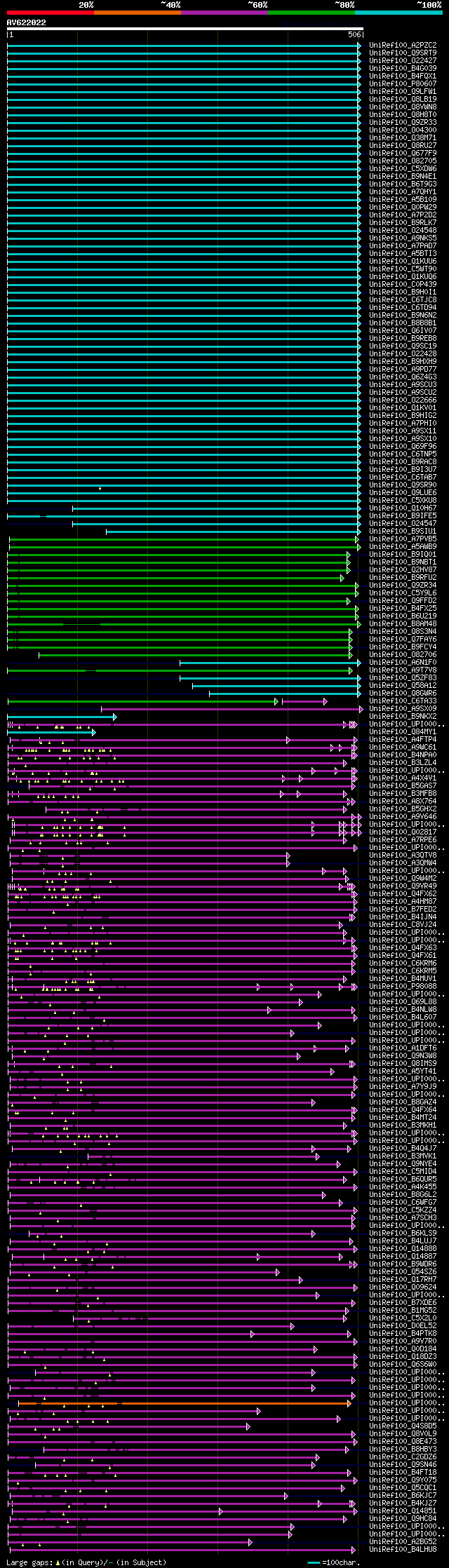Select the UniRef100_C5XDW6 label
The image size is (449, 1568).
[403, 168]
